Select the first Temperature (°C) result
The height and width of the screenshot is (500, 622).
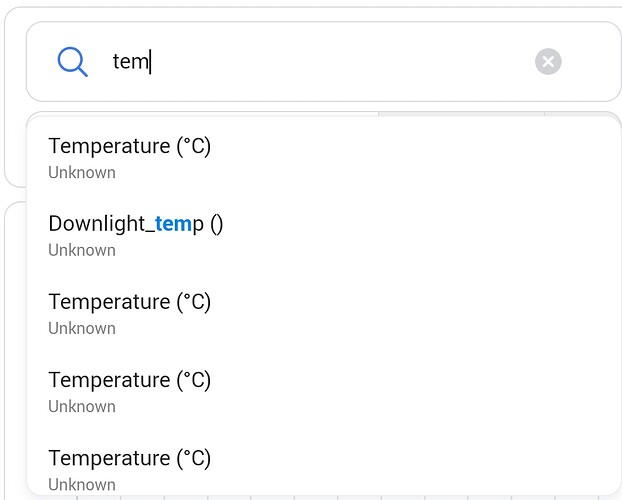click(x=129, y=146)
